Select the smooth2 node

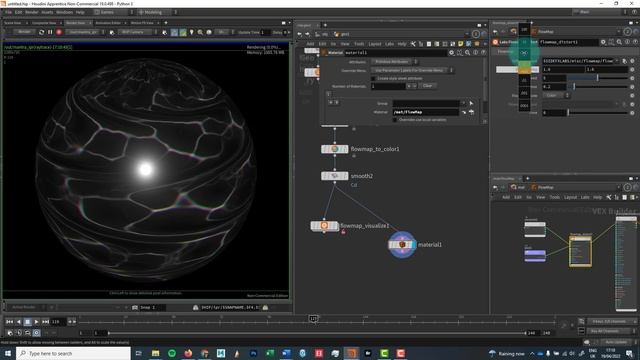coord(335,176)
